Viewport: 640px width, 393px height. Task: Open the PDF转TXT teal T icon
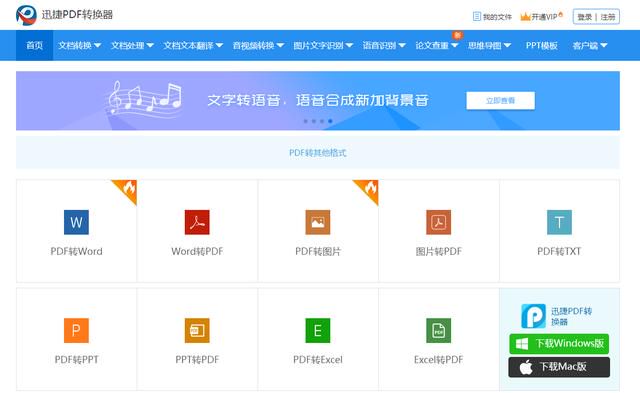[x=559, y=222]
